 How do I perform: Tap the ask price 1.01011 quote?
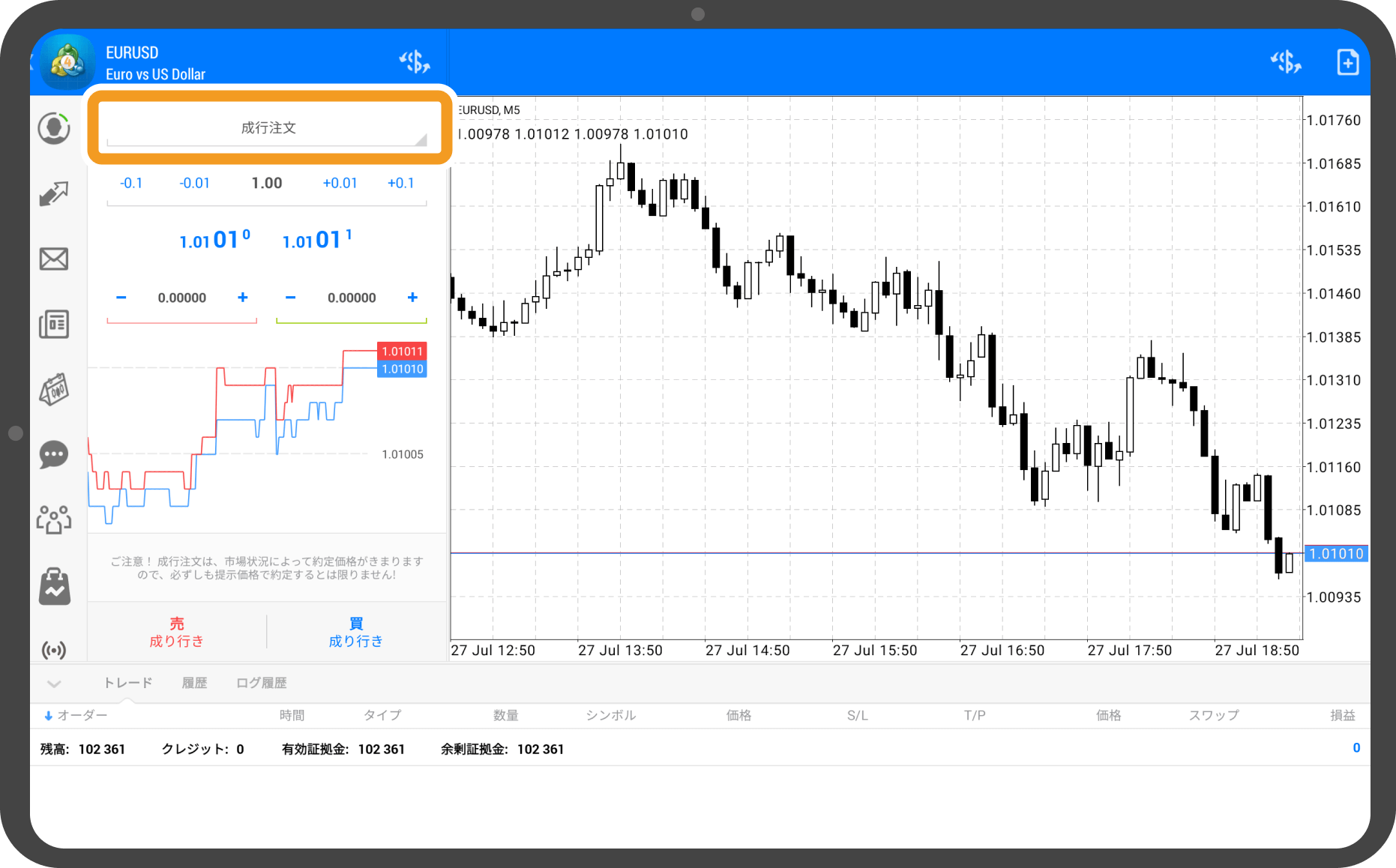[x=317, y=240]
